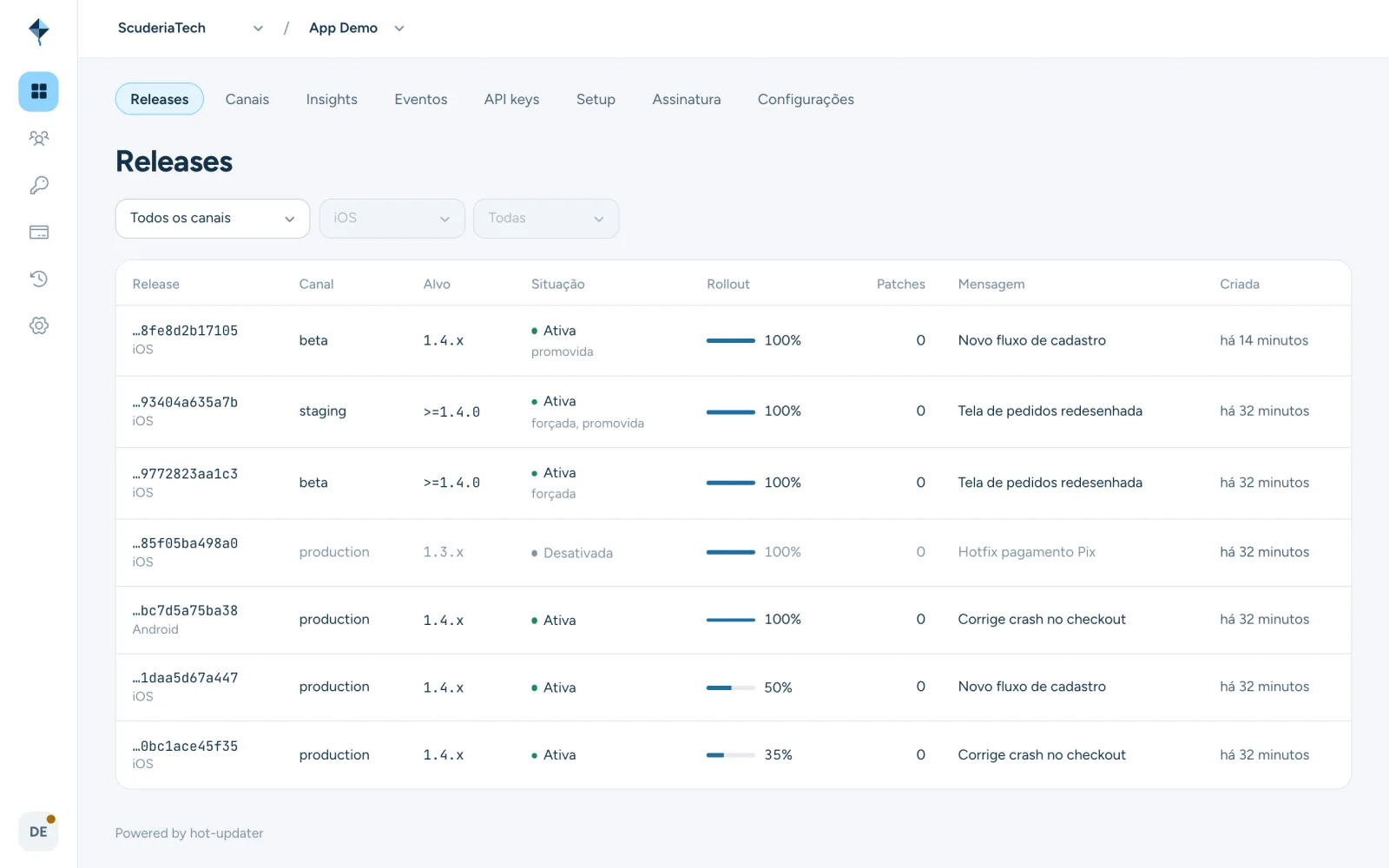Open the API keys tab
Viewport: 1389px width, 868px height.
click(x=512, y=99)
